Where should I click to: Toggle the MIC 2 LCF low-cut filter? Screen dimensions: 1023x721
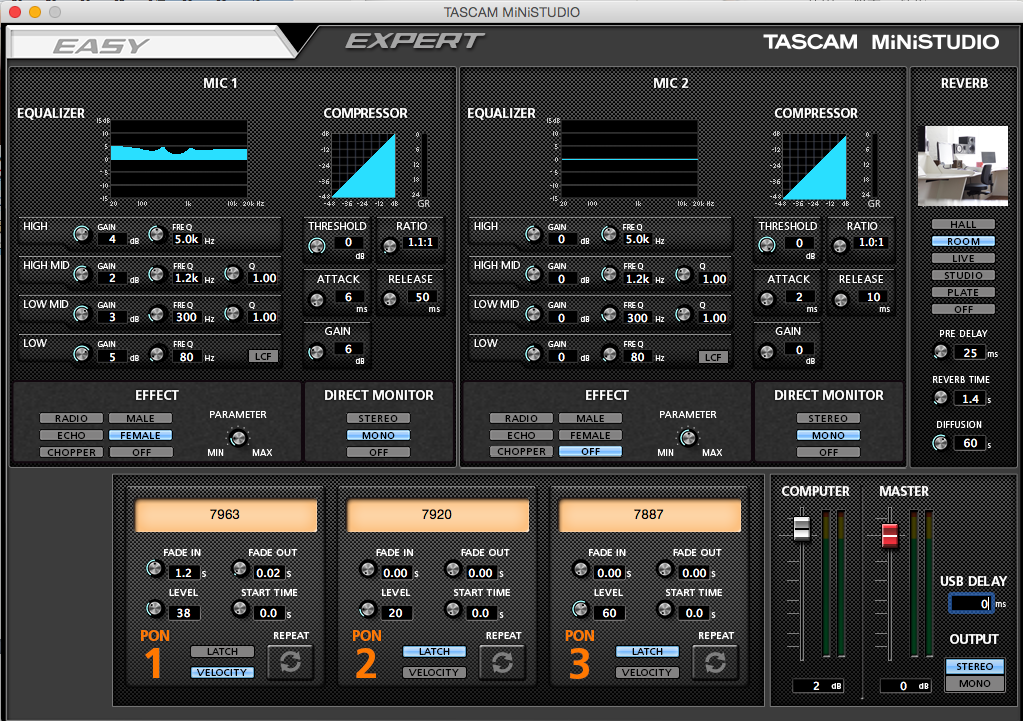click(x=714, y=357)
